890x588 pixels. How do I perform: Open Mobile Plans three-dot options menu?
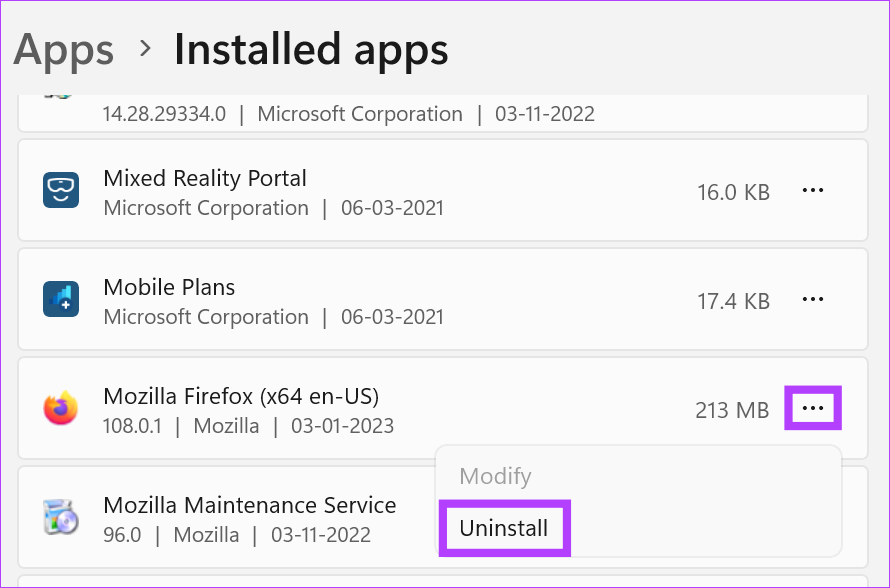point(813,300)
